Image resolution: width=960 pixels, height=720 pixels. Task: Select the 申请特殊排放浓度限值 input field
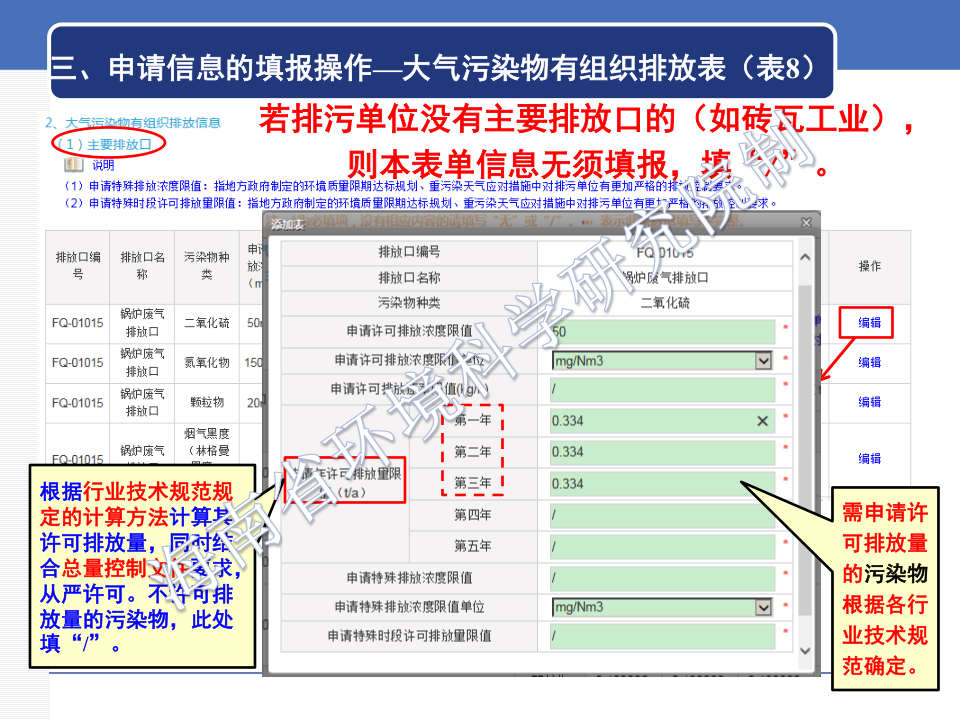662,577
